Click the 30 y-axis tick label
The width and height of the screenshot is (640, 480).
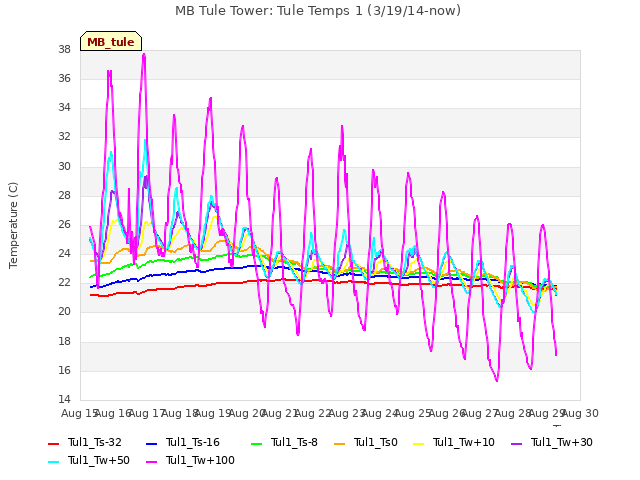point(64,166)
